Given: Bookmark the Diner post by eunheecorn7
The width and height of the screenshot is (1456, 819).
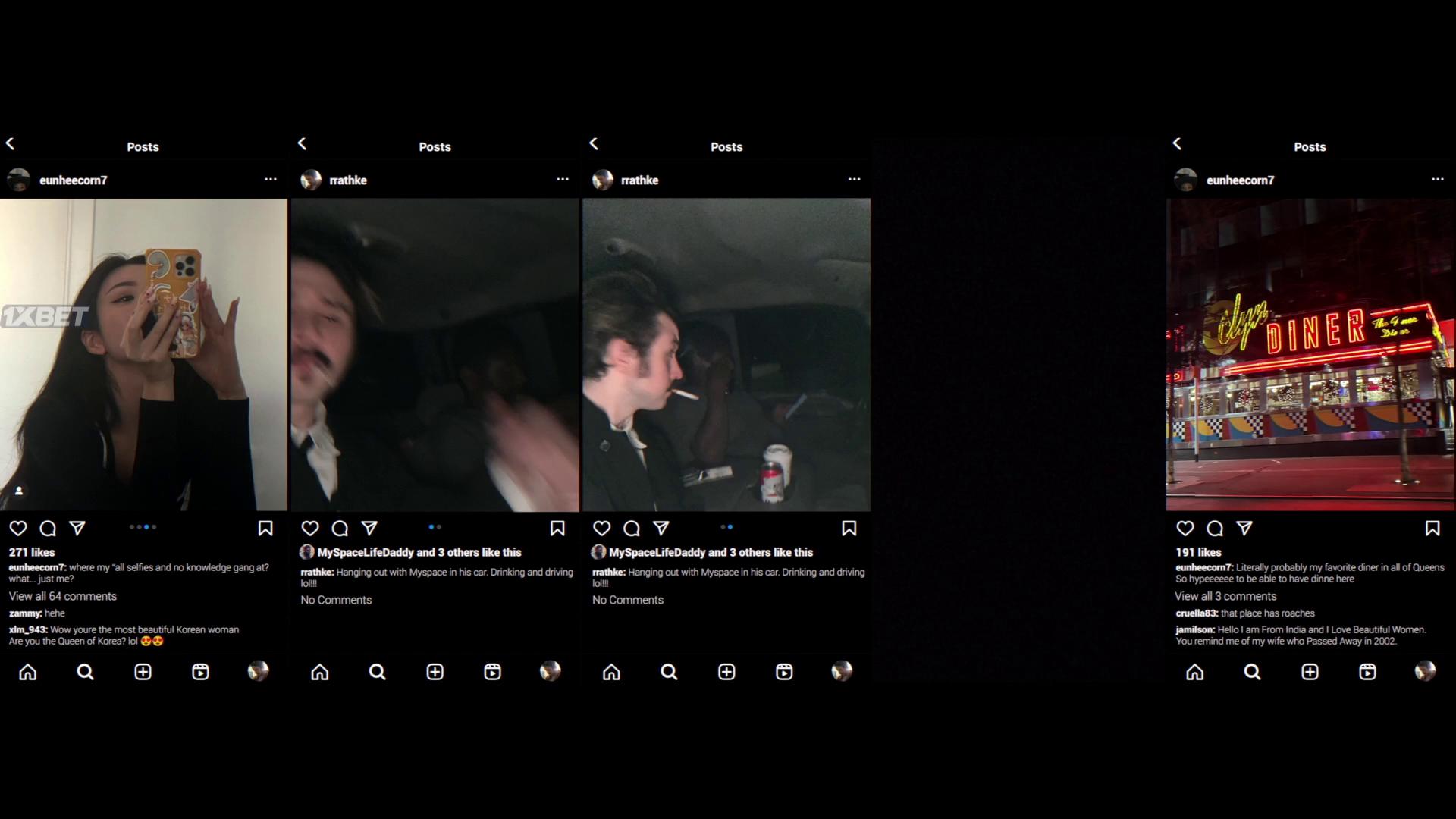Looking at the screenshot, I should click(x=1432, y=529).
